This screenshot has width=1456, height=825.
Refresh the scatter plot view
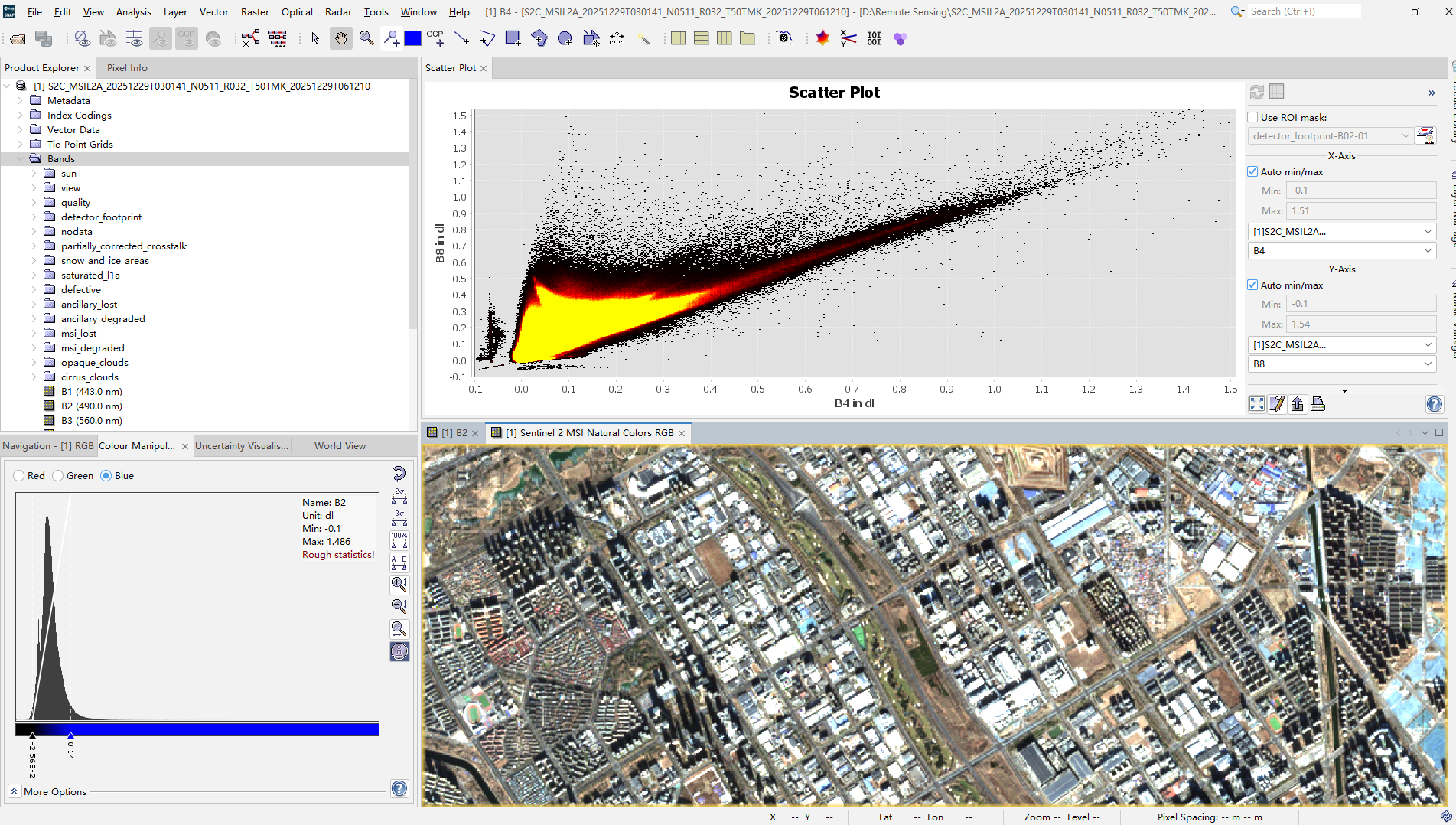coord(1256,92)
